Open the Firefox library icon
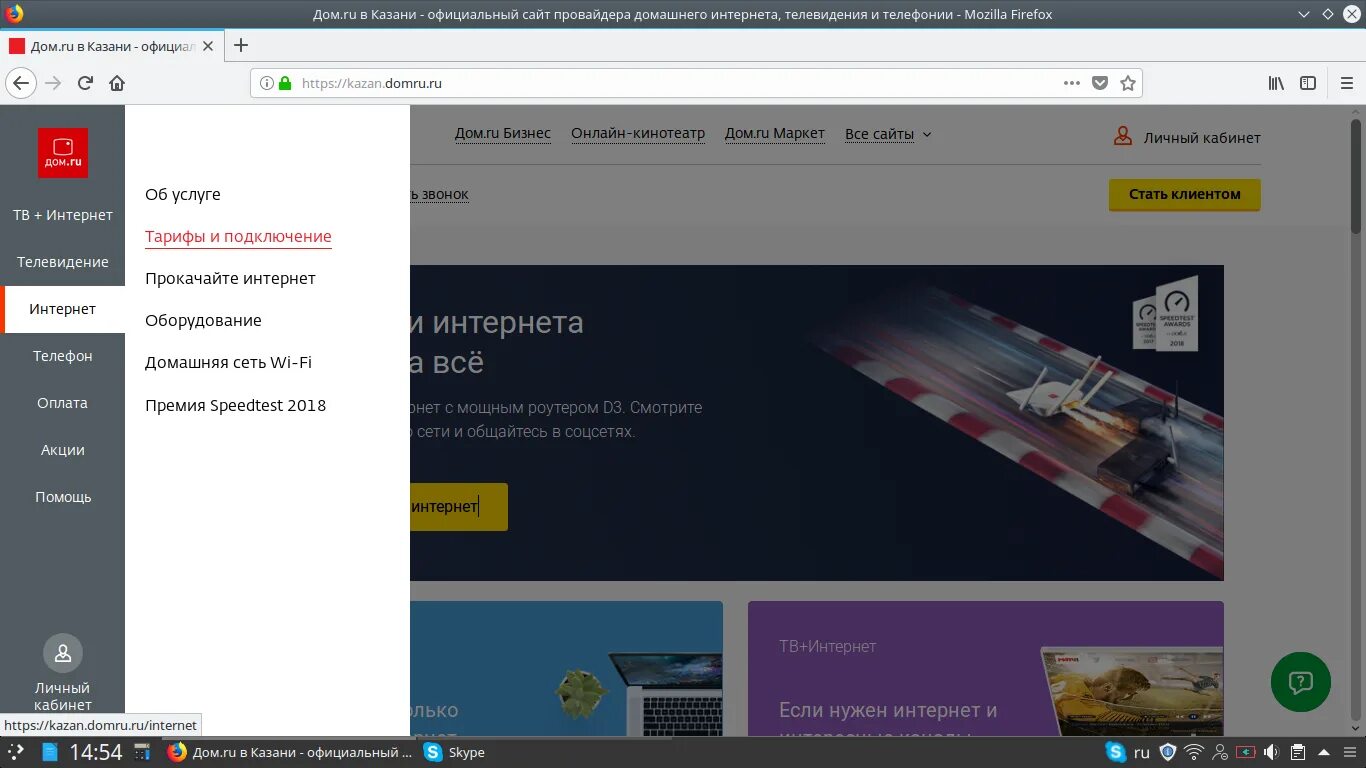 click(x=1276, y=83)
